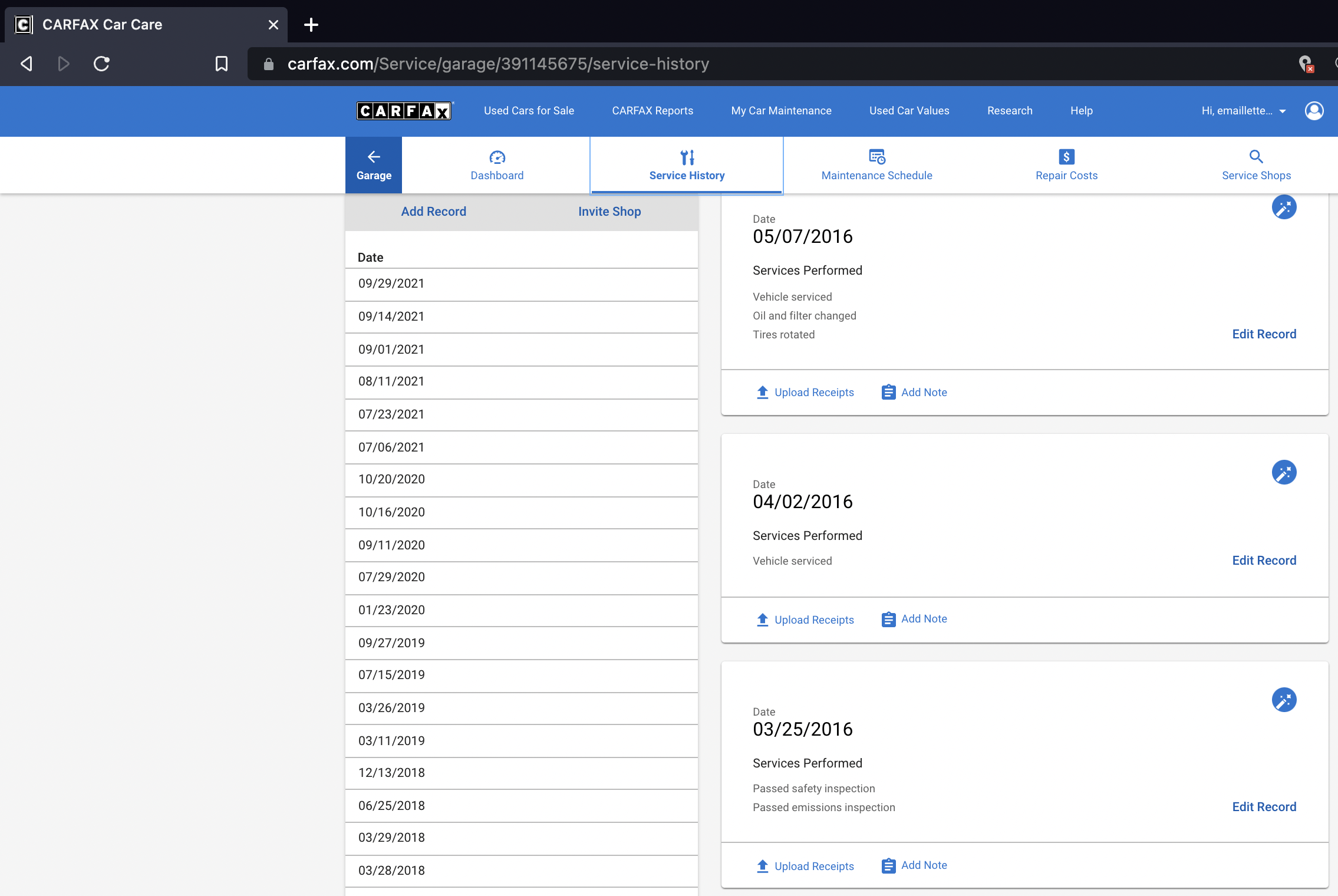Viewport: 1338px width, 896px height.
Task: Select the 07/06/2021 date row
Action: pyautogui.click(x=522, y=447)
